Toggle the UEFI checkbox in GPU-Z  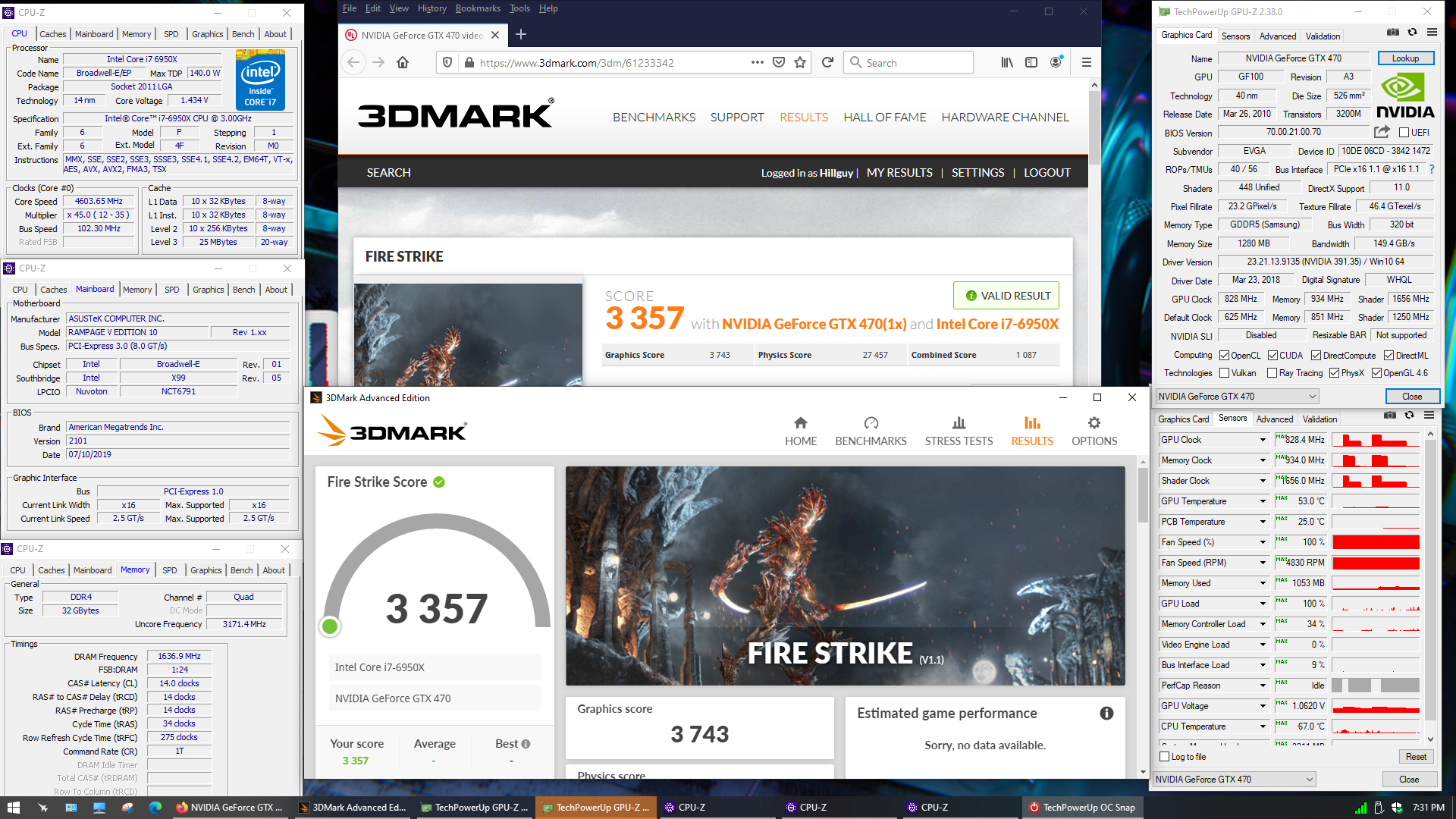click(x=1404, y=133)
